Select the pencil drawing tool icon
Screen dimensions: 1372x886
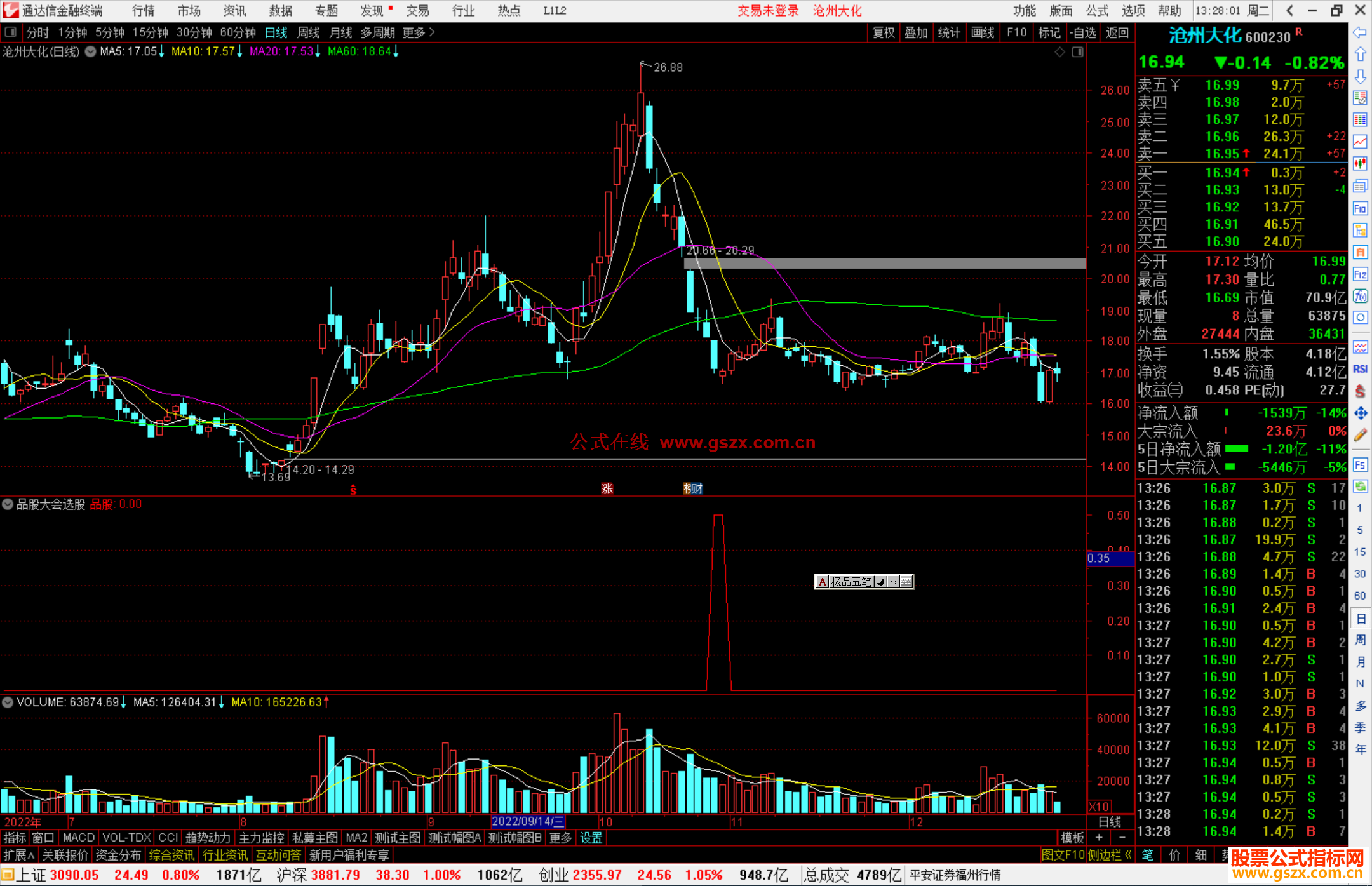[x=1360, y=435]
